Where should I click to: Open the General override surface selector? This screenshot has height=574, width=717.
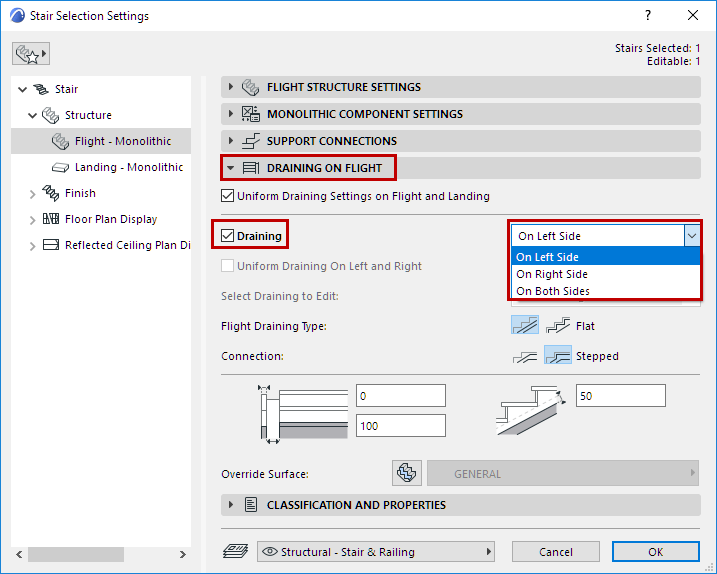point(564,473)
